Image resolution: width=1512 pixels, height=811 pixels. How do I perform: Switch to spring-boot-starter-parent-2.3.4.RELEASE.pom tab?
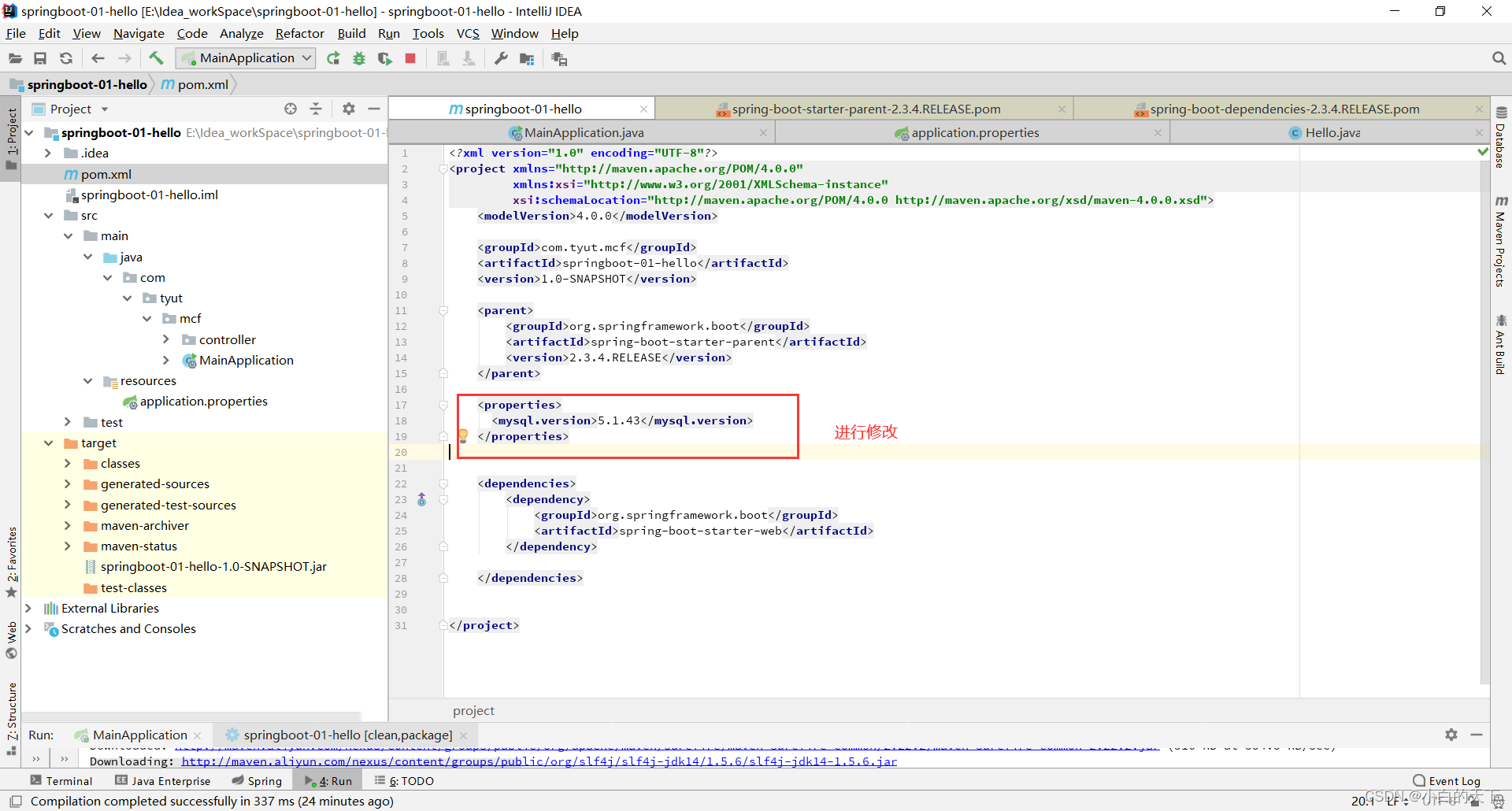click(x=865, y=109)
